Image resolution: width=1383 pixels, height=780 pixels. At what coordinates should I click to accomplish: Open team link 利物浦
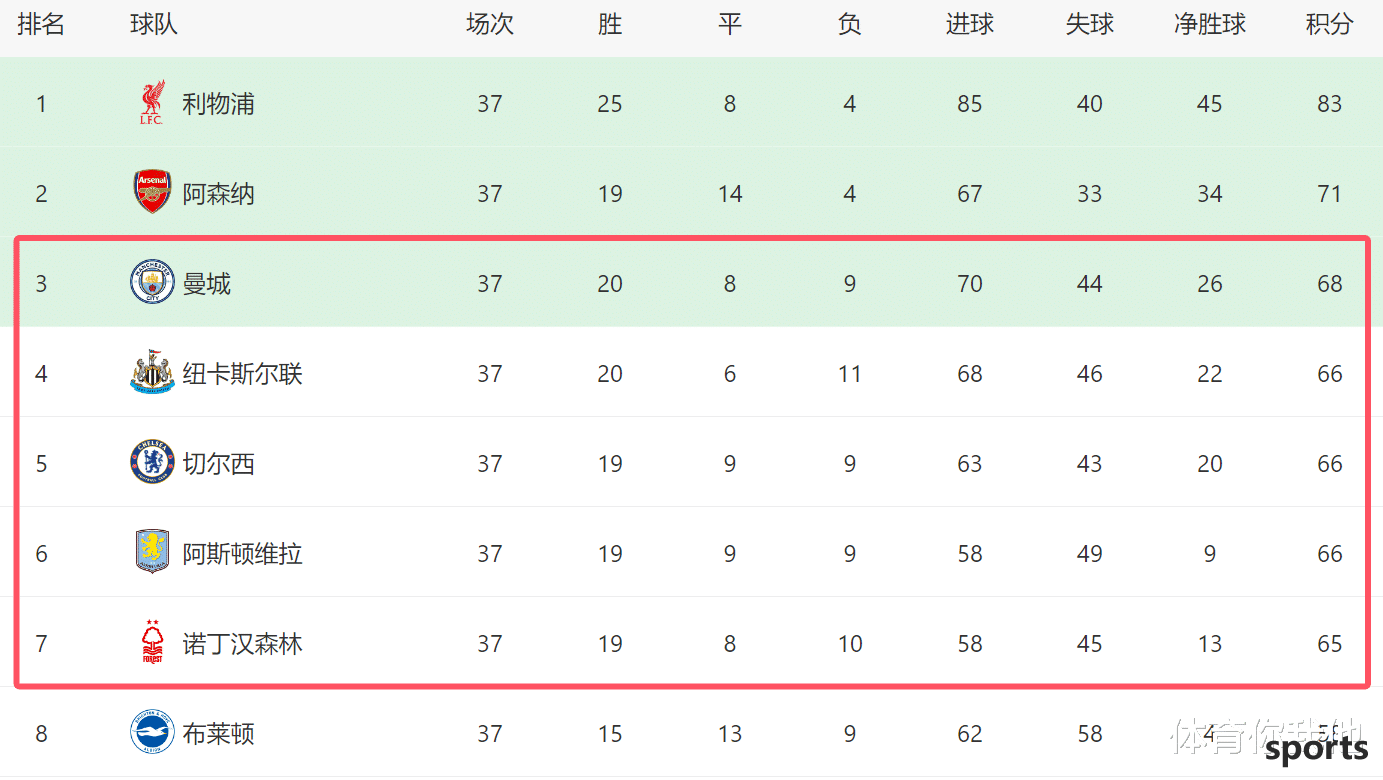(218, 103)
